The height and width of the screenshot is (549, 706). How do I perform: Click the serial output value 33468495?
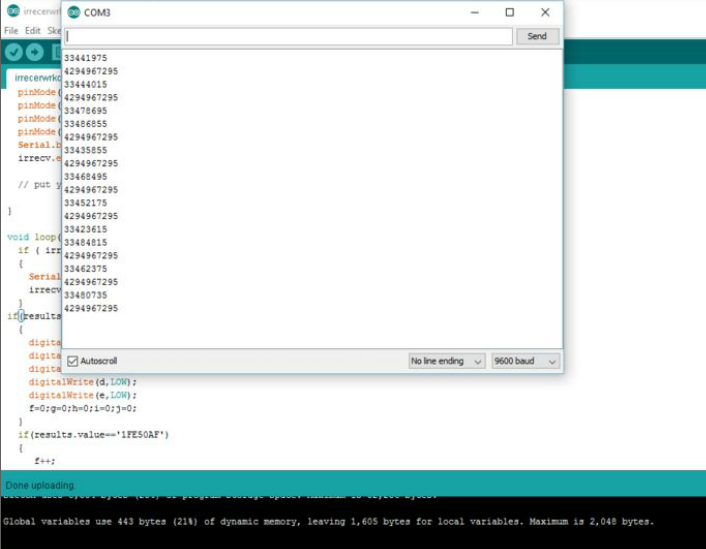[86, 177]
